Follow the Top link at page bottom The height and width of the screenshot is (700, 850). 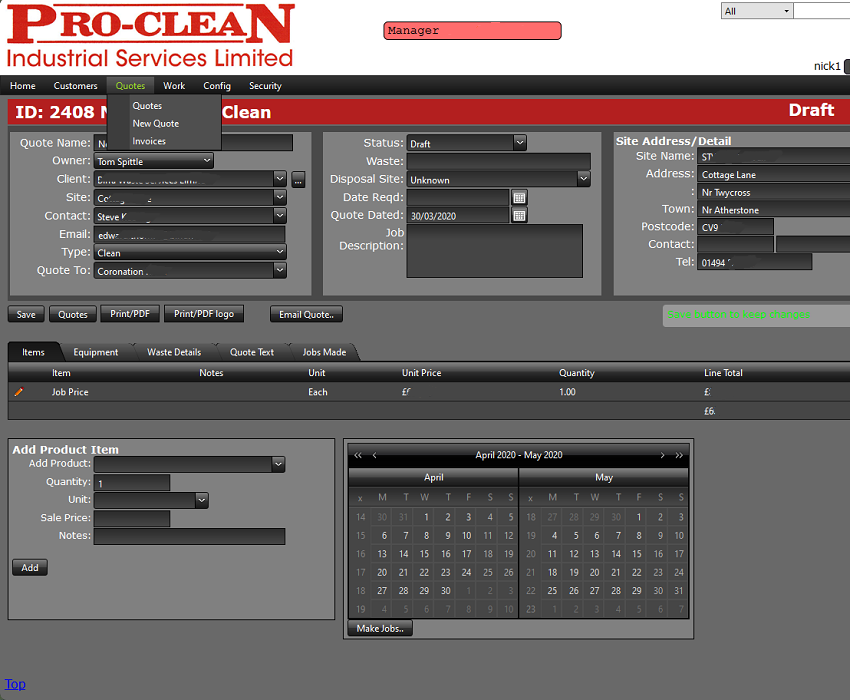(15, 685)
